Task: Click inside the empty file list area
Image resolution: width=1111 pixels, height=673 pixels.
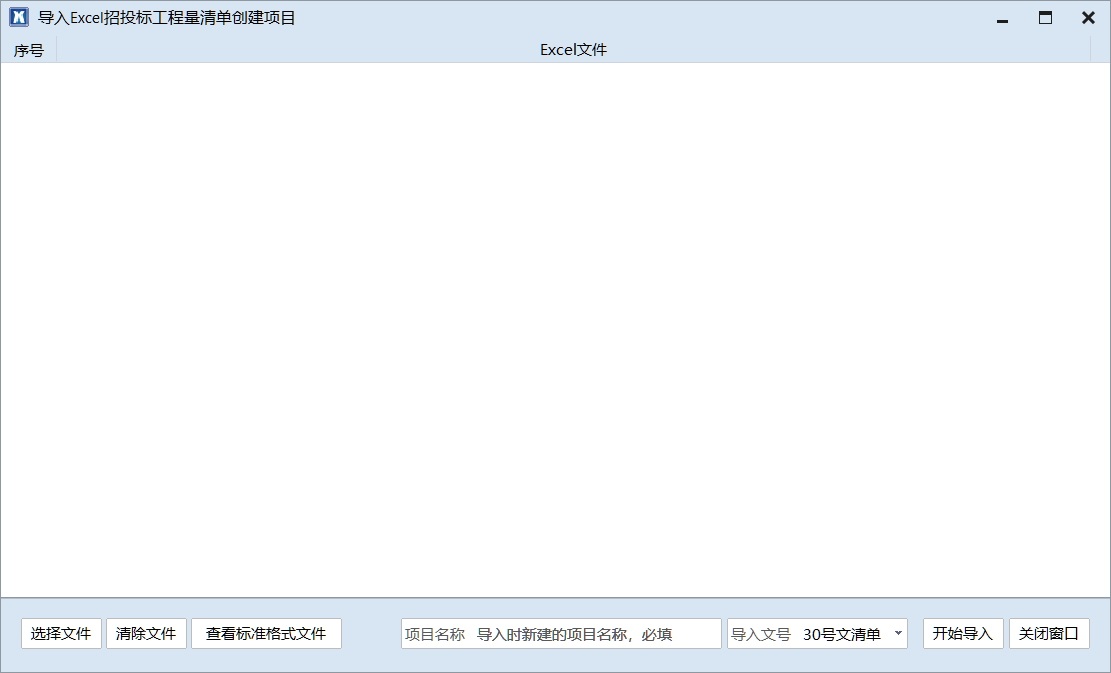Action: (555, 330)
